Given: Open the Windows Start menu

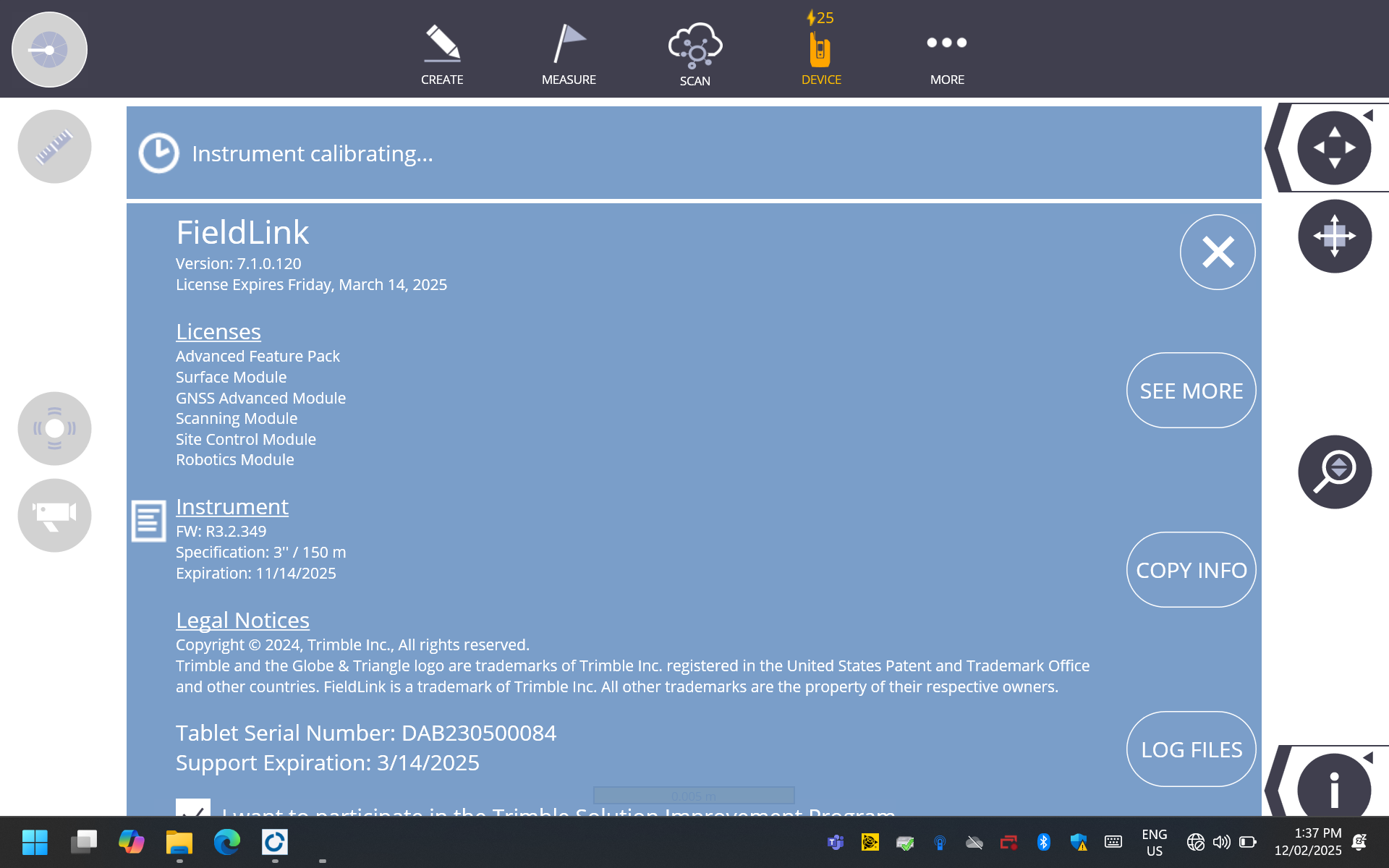Looking at the screenshot, I should [x=35, y=842].
